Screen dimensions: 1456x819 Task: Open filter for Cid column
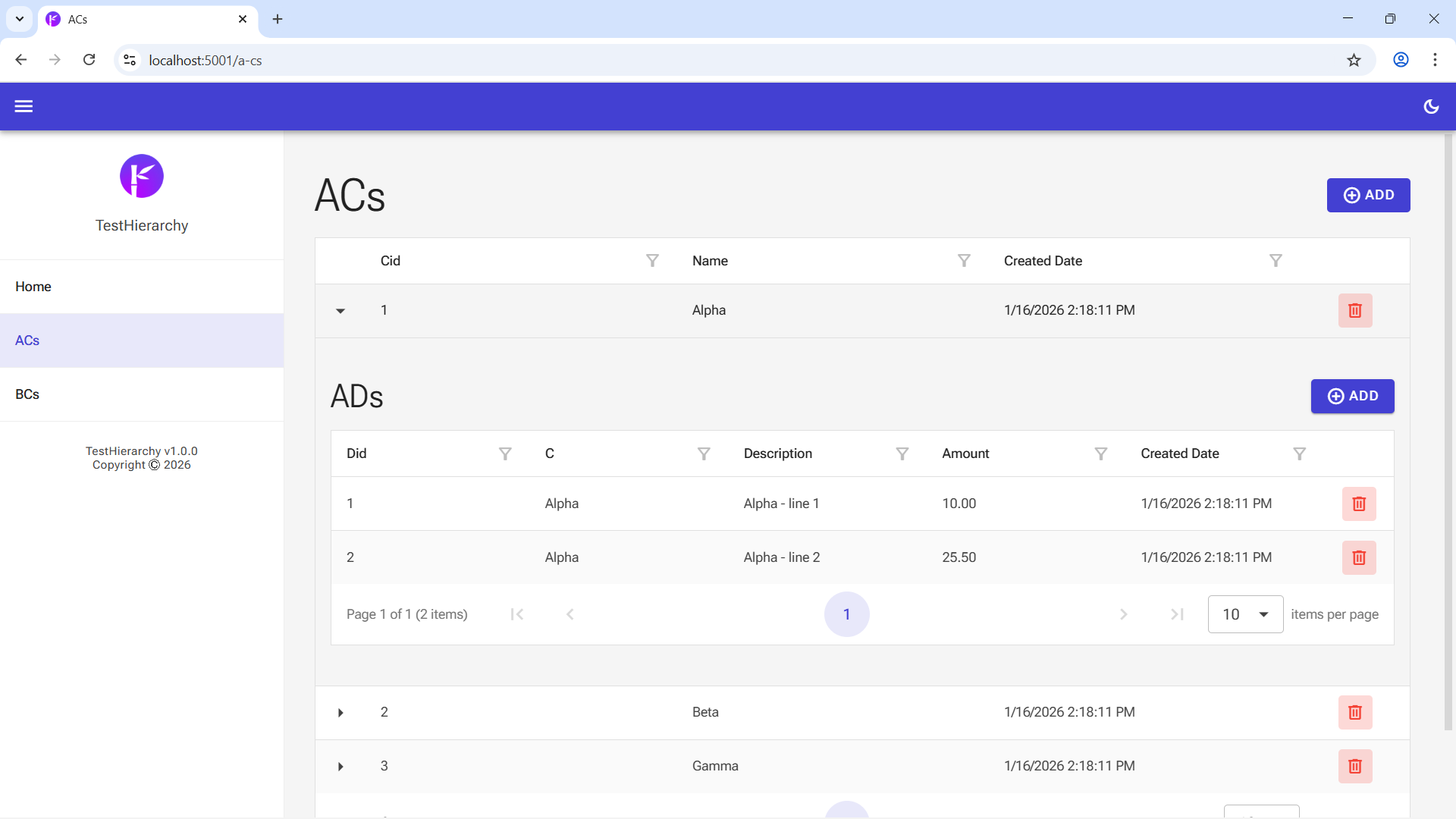pos(652,261)
